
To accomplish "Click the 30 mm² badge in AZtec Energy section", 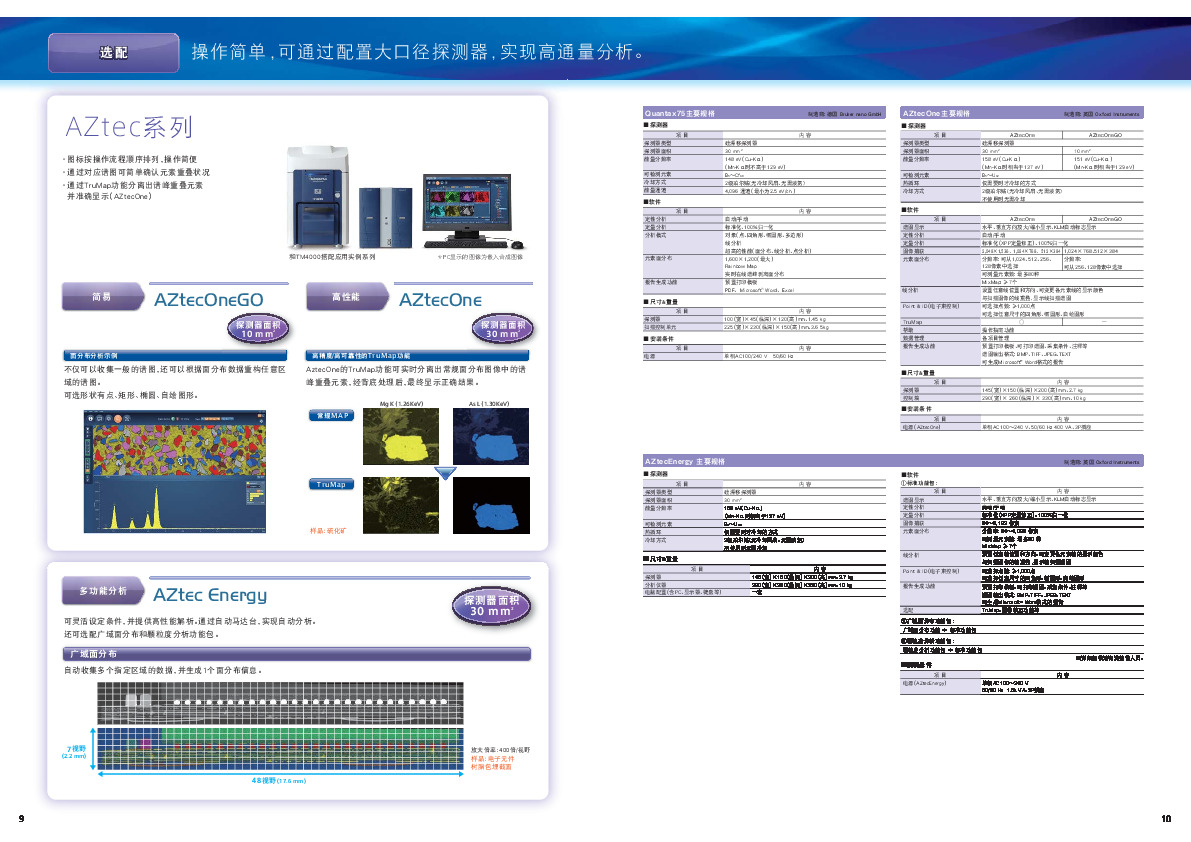I will [x=491, y=605].
